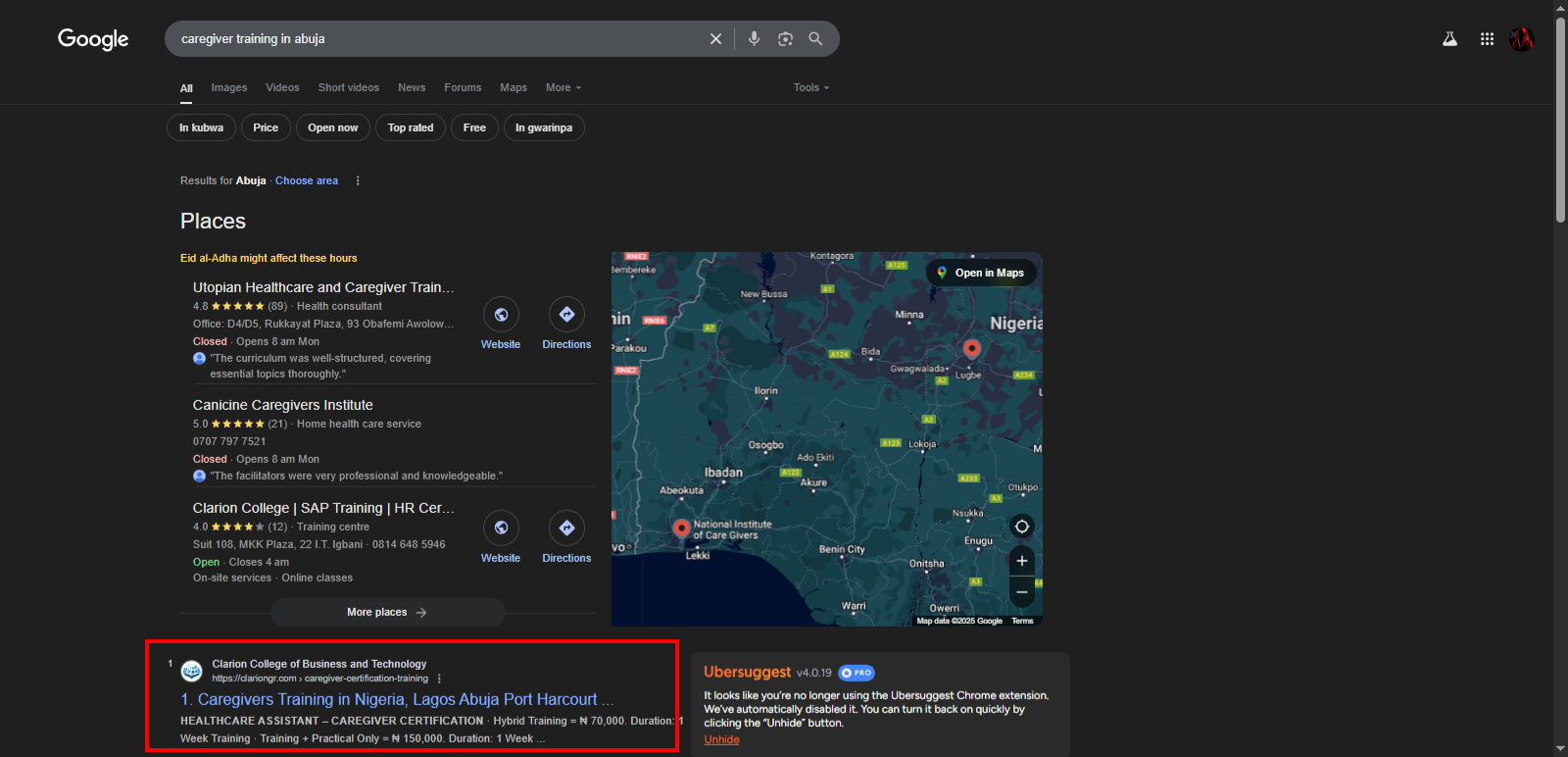Click Choose area link

click(x=307, y=180)
